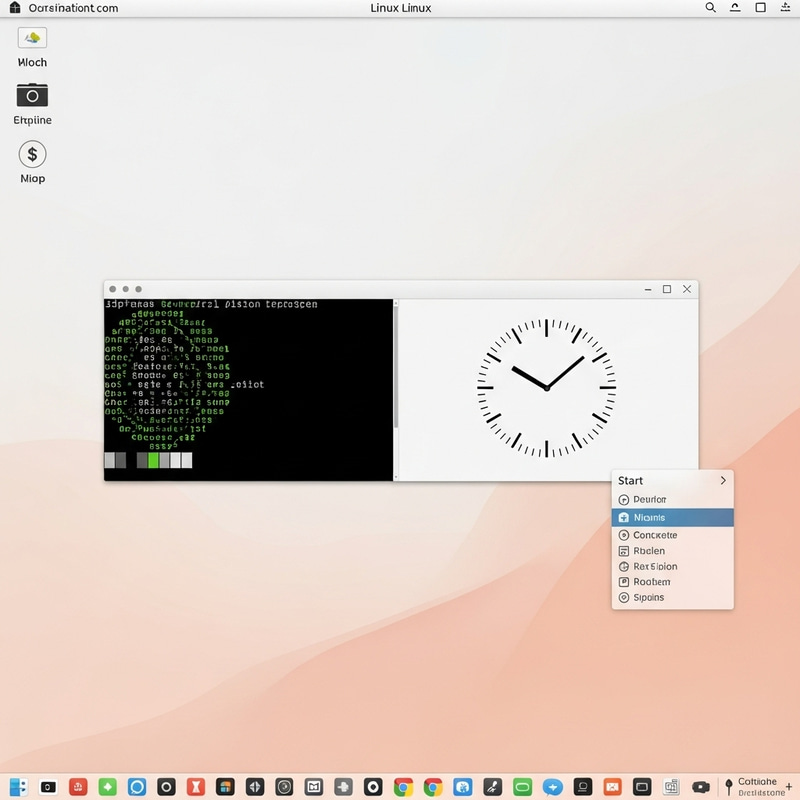Open the camera desktop icon labeled Ehpiine
The width and height of the screenshot is (800, 800).
point(32,95)
